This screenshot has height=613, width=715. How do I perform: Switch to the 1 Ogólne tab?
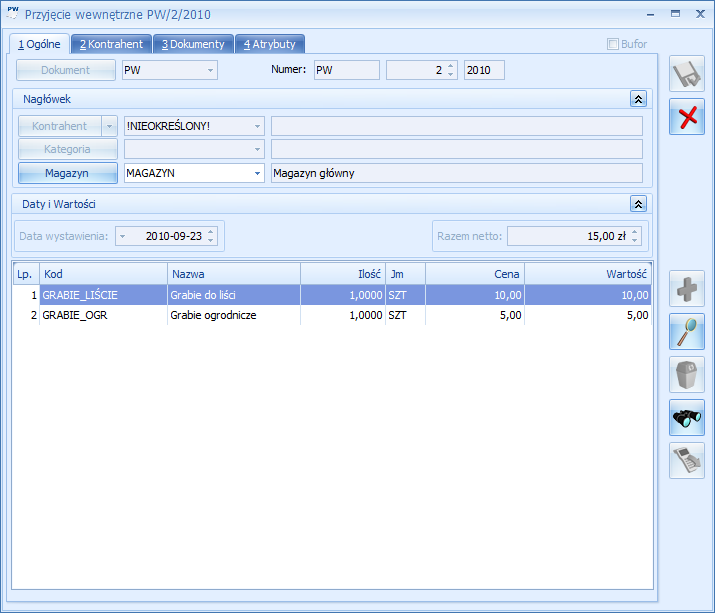[39, 44]
